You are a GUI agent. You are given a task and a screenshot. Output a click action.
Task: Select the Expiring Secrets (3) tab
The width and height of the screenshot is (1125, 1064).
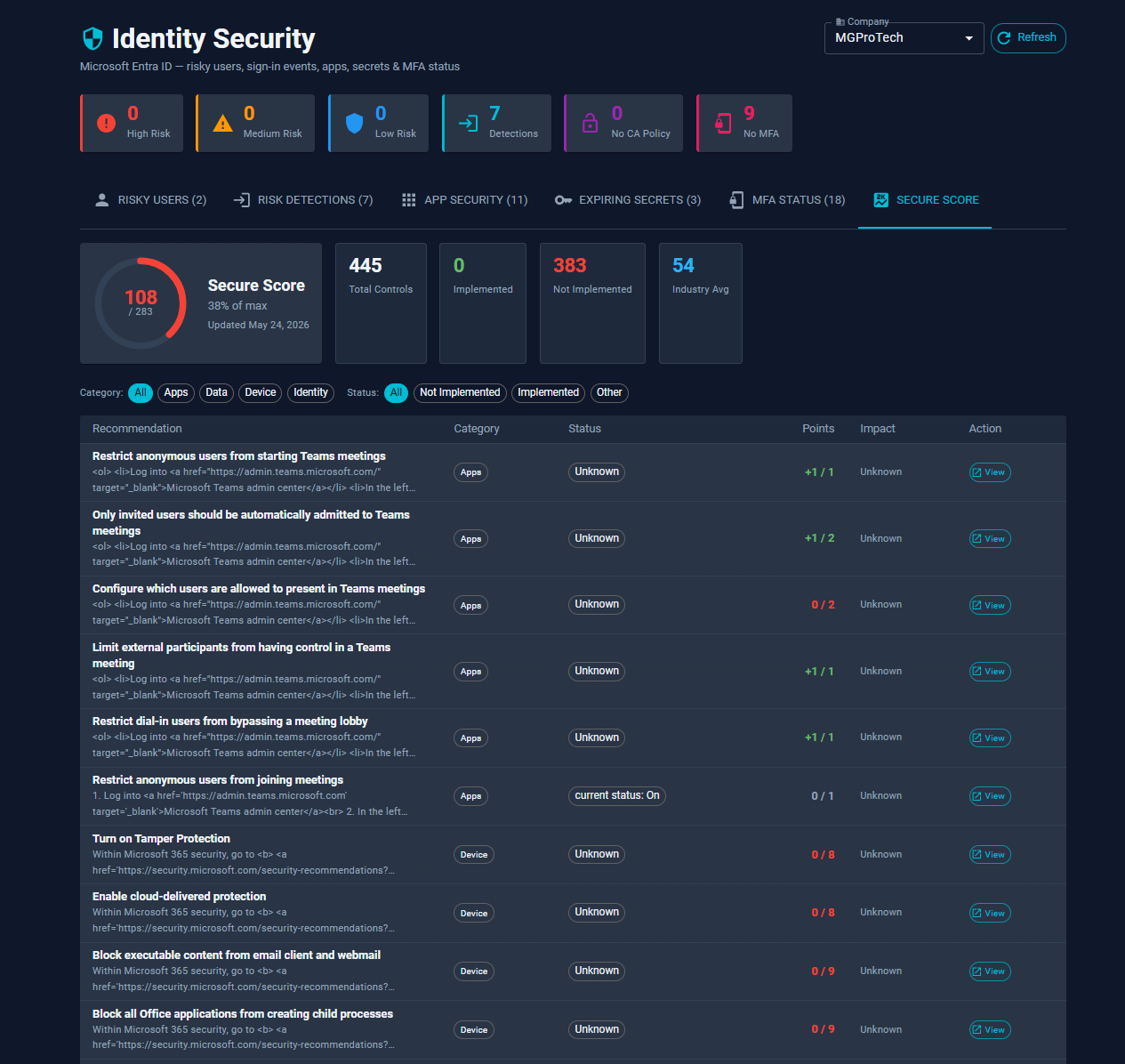[628, 200]
